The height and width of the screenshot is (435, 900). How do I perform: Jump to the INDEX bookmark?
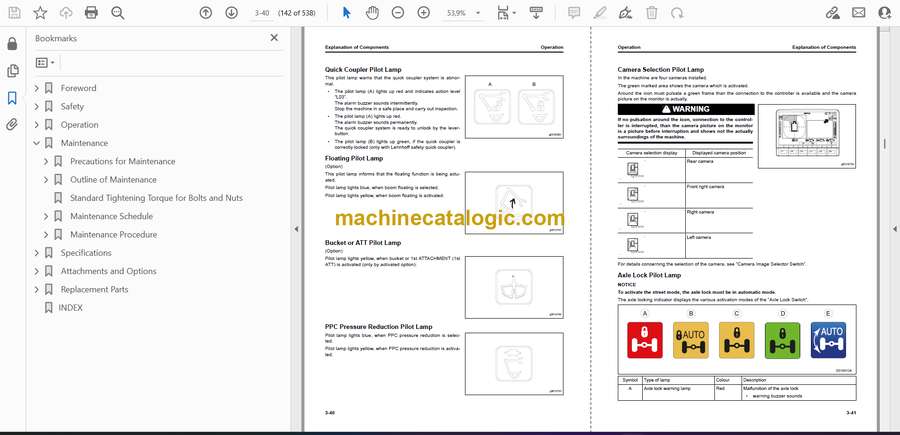coord(70,308)
